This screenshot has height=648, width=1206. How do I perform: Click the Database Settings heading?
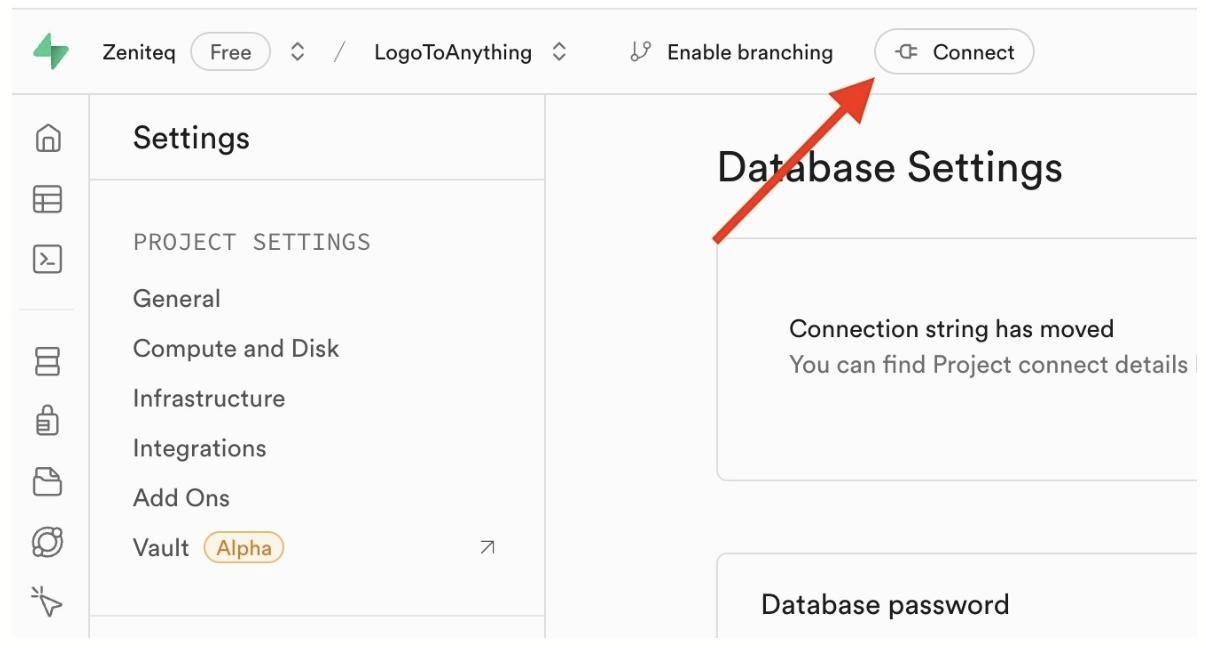[890, 167]
